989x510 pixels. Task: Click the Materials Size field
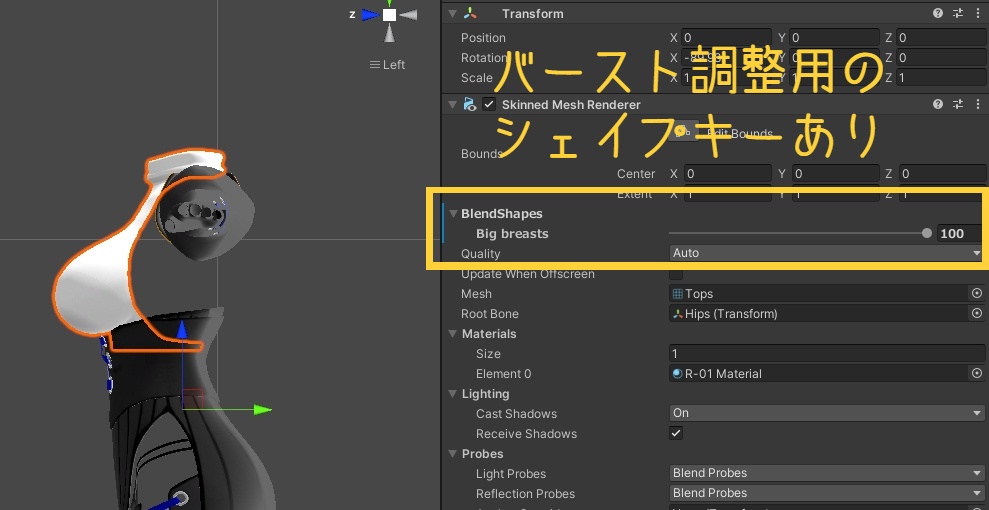coord(826,354)
